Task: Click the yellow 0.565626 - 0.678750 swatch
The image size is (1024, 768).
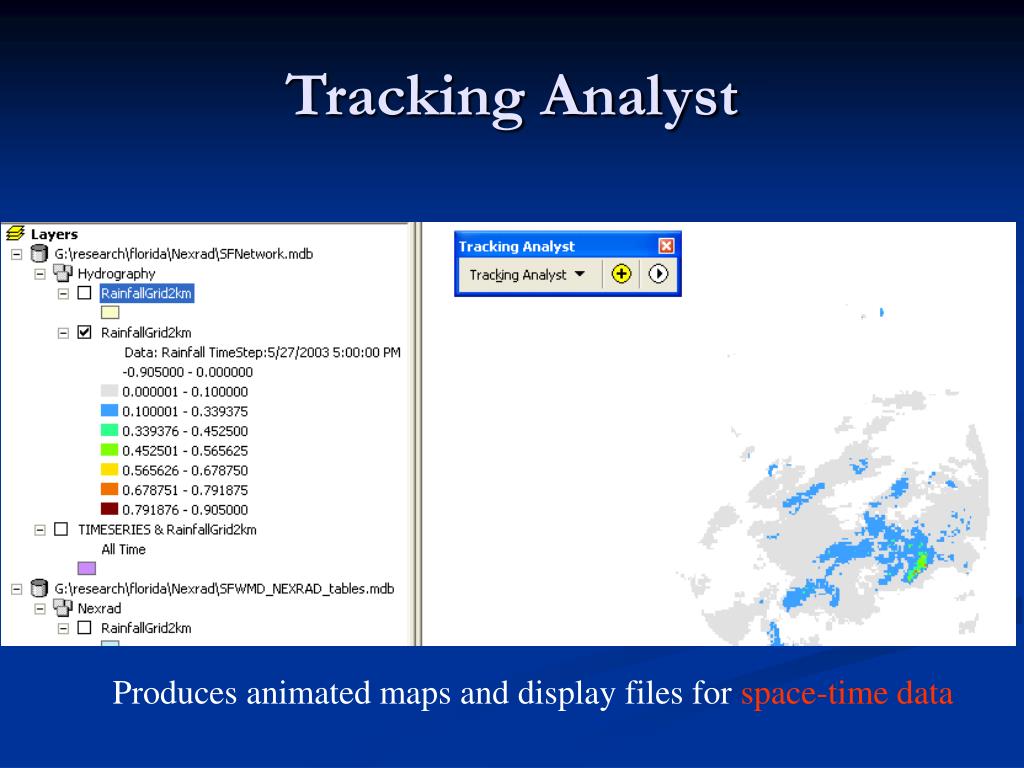Action: pyautogui.click(x=109, y=469)
